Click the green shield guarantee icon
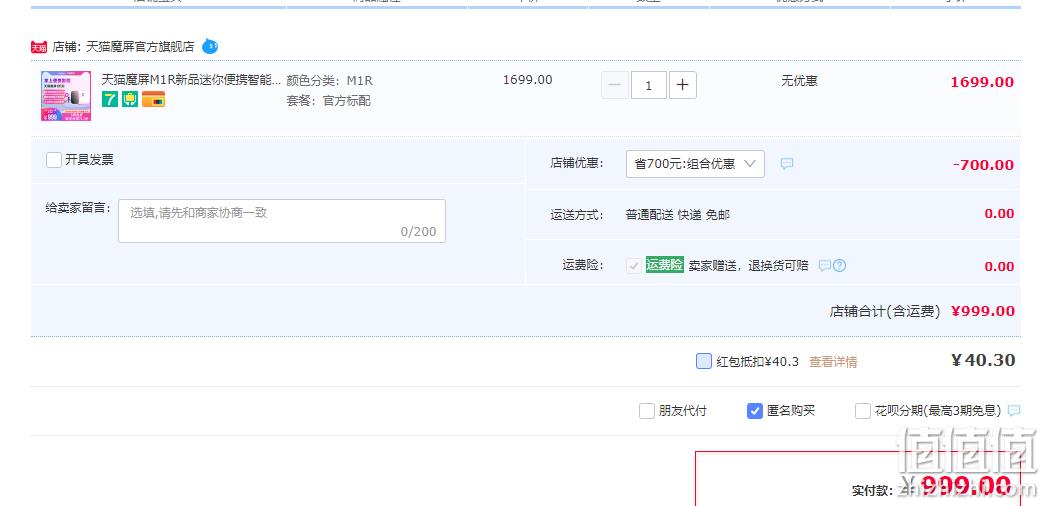The image size is (1046, 506). 129,99
